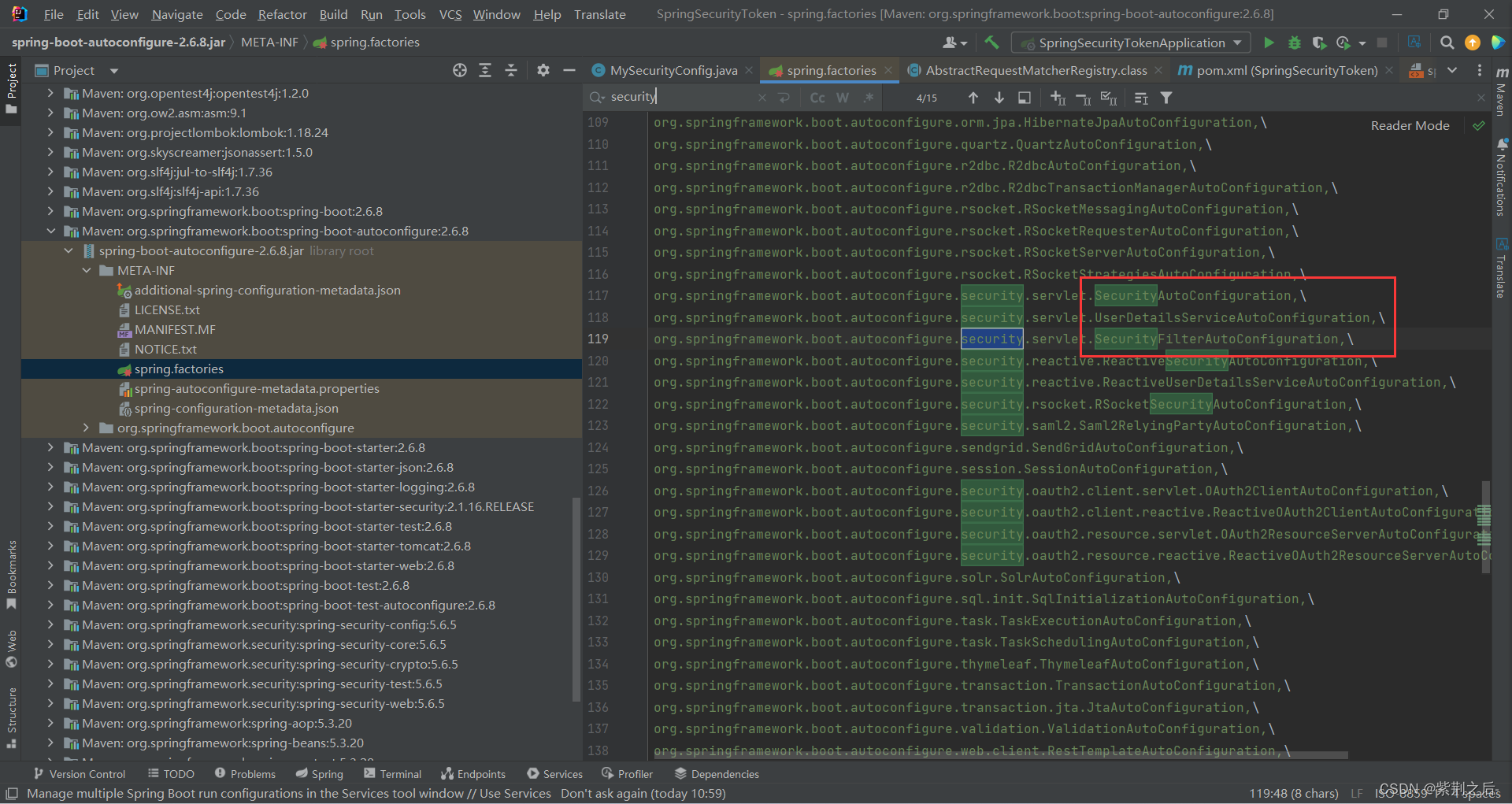Hide the Project tool window

569,70
